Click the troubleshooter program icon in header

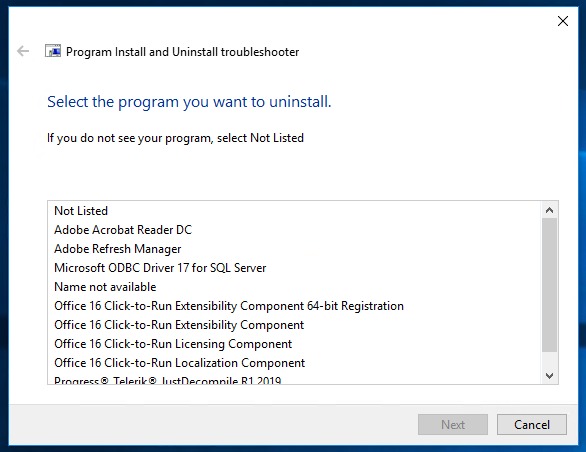point(53,51)
